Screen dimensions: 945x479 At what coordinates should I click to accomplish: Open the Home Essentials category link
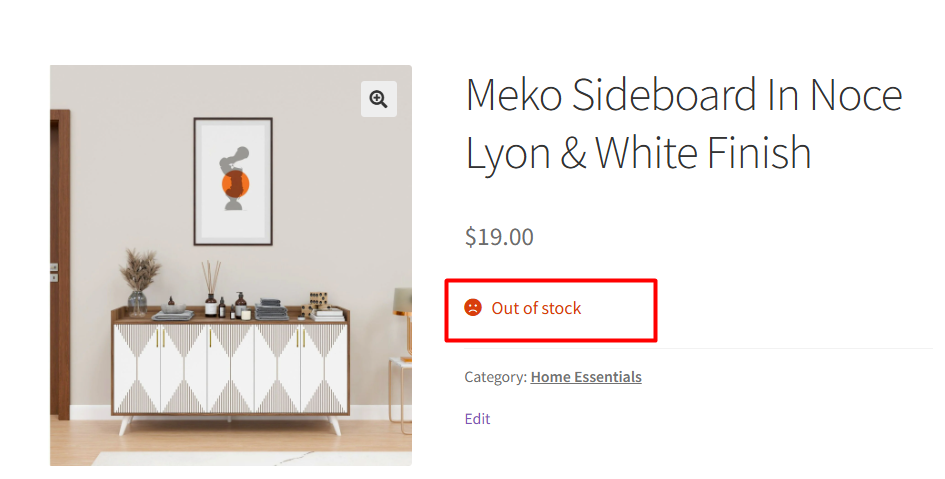[586, 377]
